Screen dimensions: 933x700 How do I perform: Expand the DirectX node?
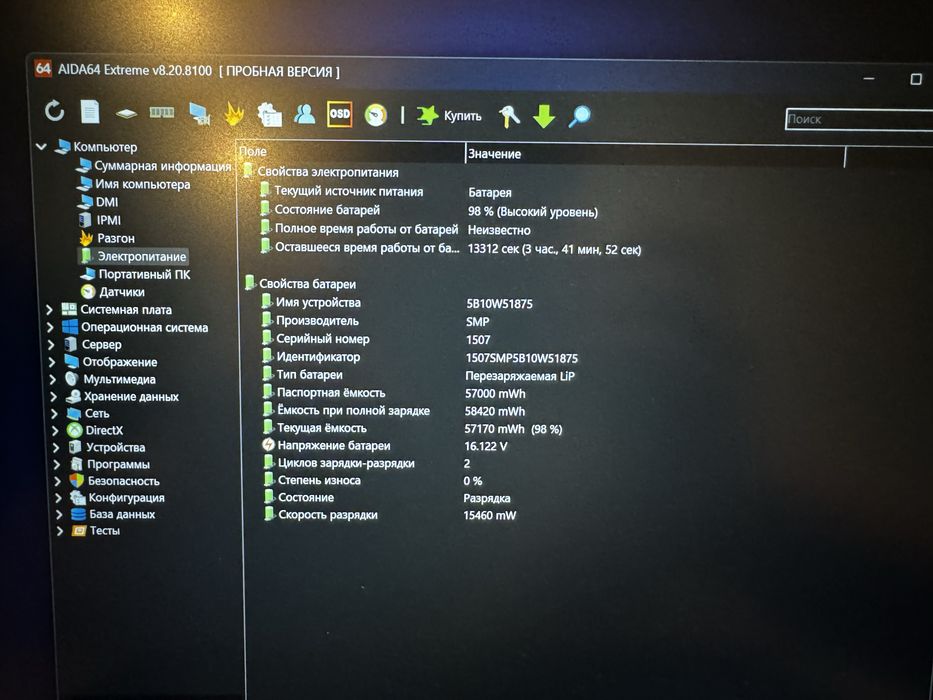pyautogui.click(x=55, y=430)
